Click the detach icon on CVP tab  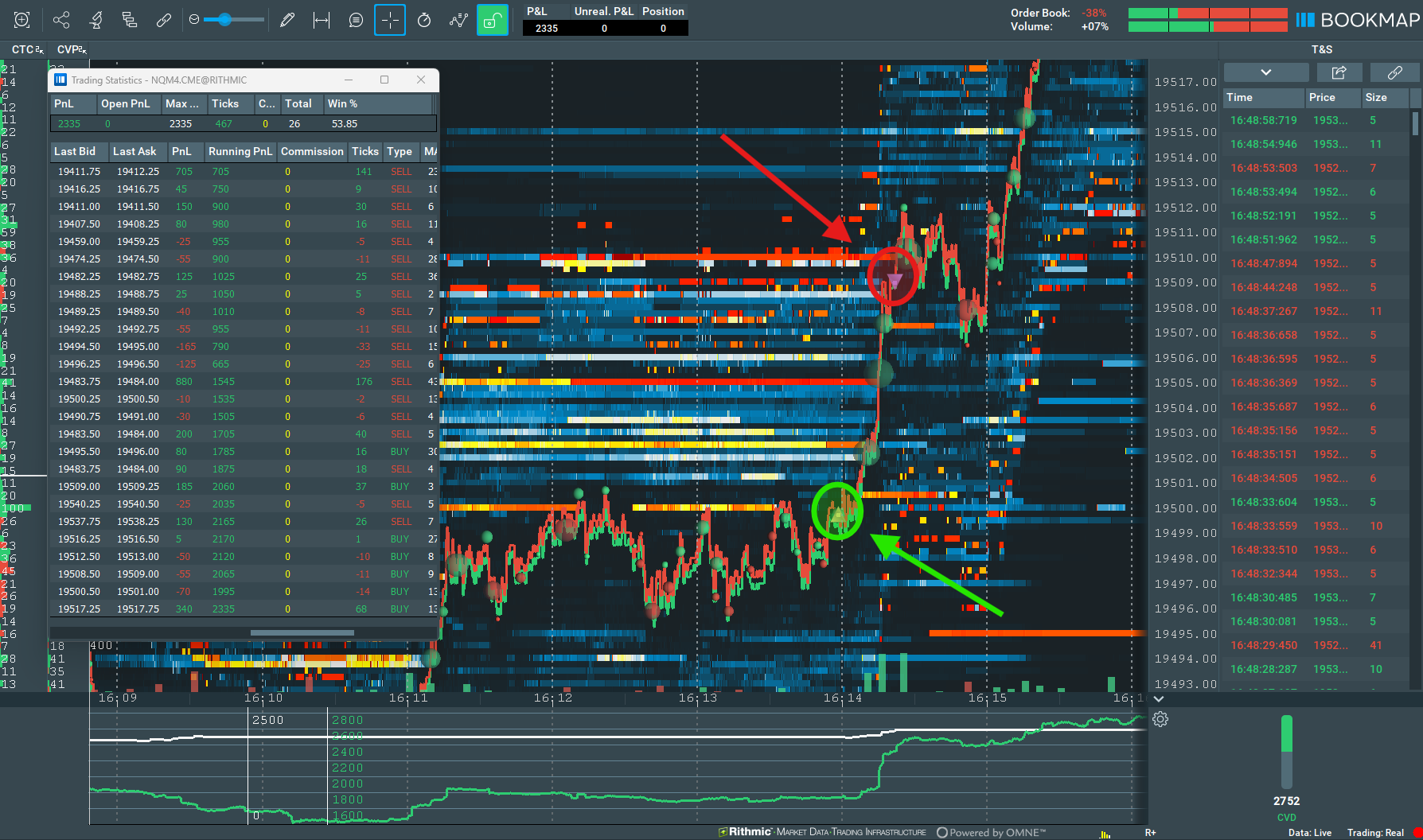[x=83, y=50]
